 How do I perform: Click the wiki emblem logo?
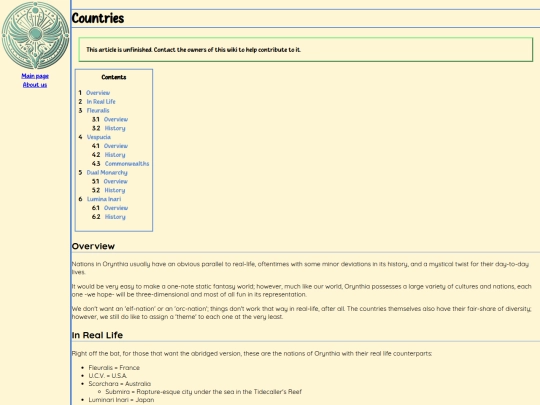coord(35,35)
